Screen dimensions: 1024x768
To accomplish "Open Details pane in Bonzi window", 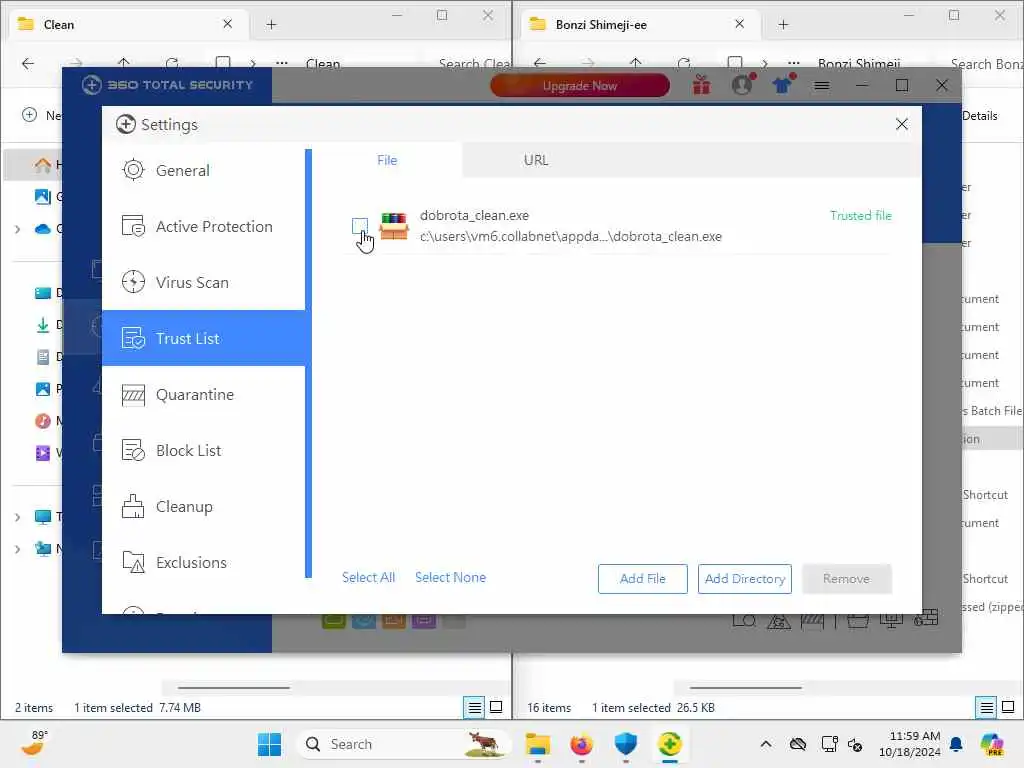I will 980,116.
